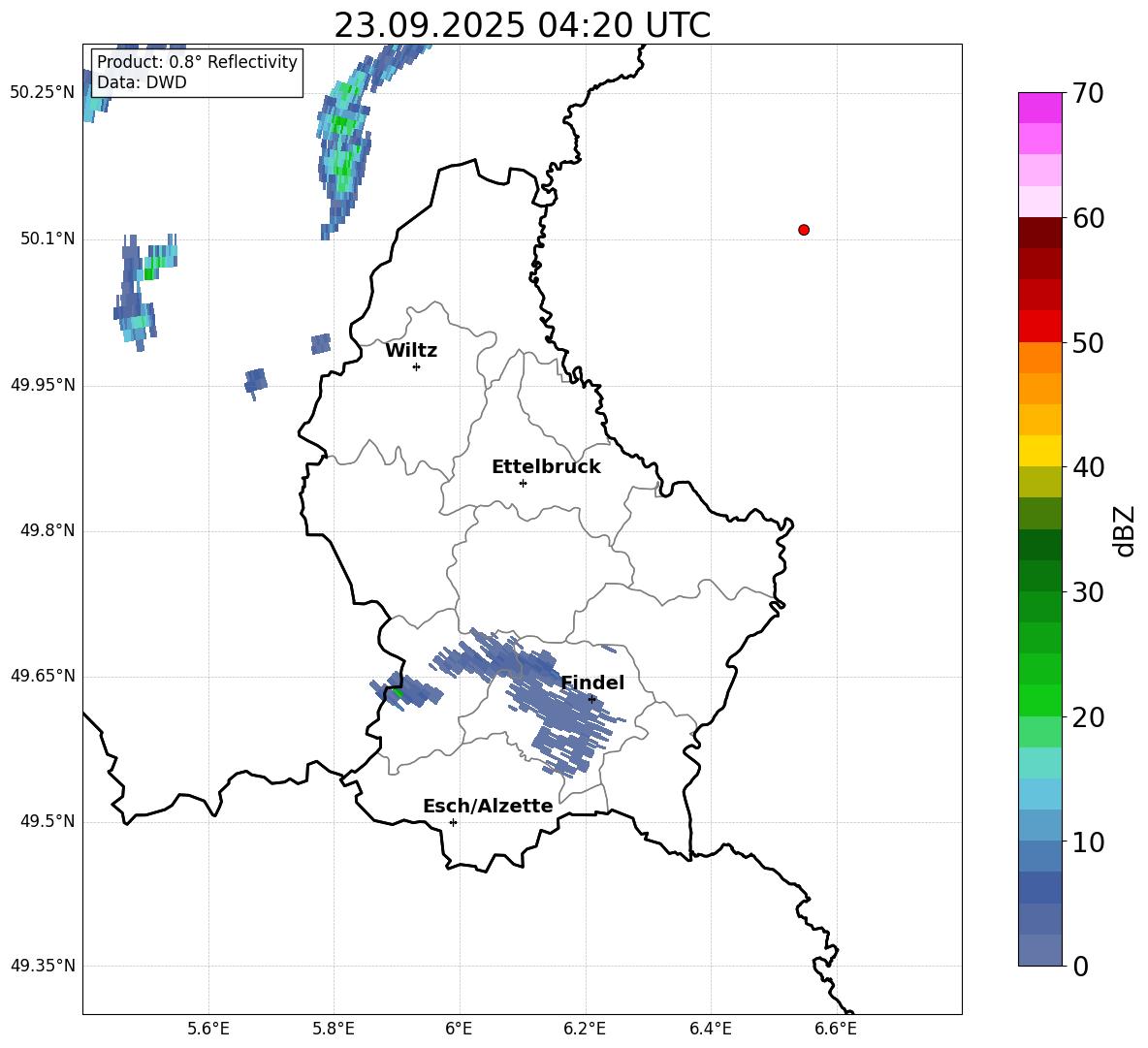Select the 'Esch/Alzette' city label

coord(488,806)
